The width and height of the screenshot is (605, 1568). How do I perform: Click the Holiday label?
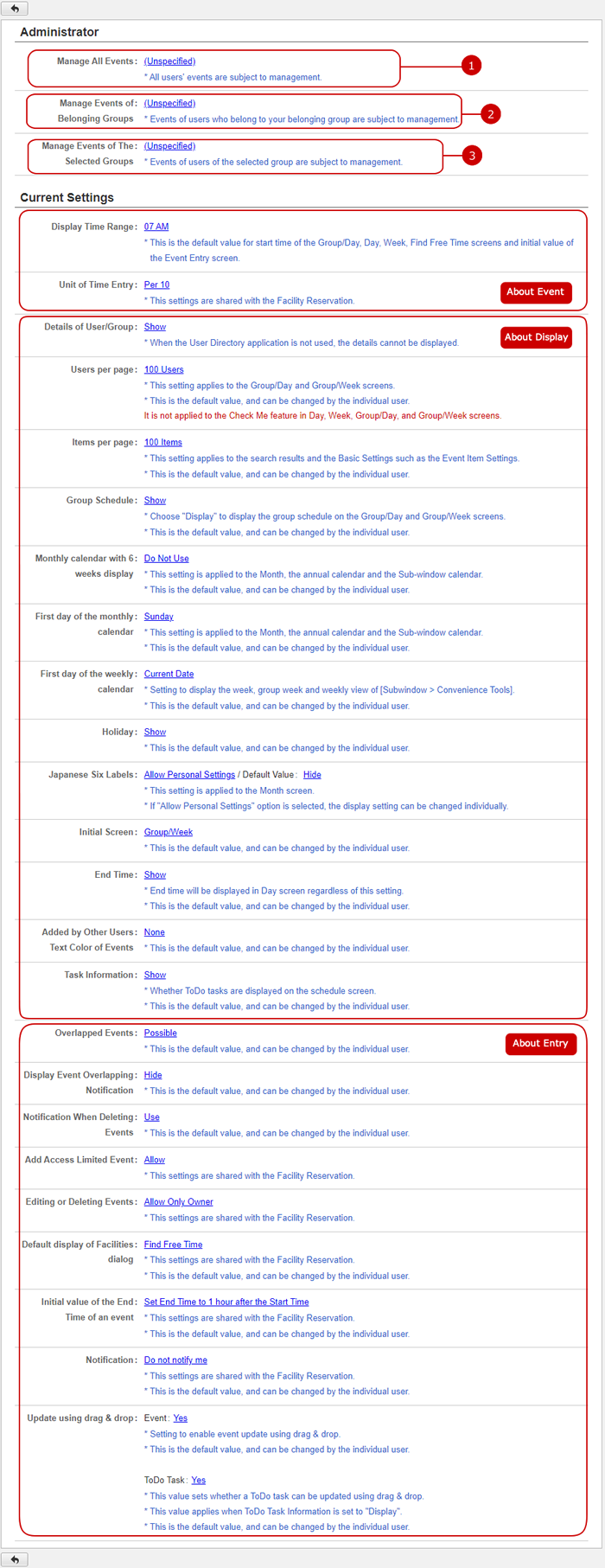click(x=119, y=732)
